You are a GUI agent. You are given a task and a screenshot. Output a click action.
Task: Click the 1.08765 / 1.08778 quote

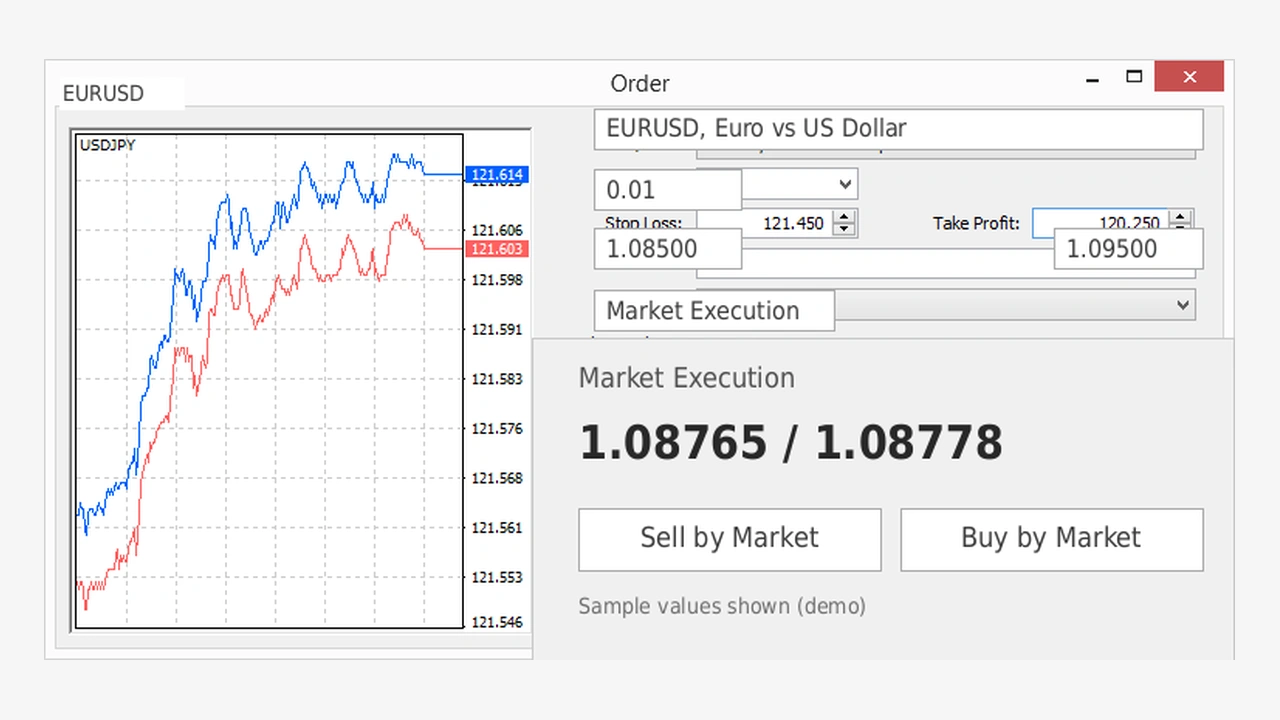(x=791, y=443)
